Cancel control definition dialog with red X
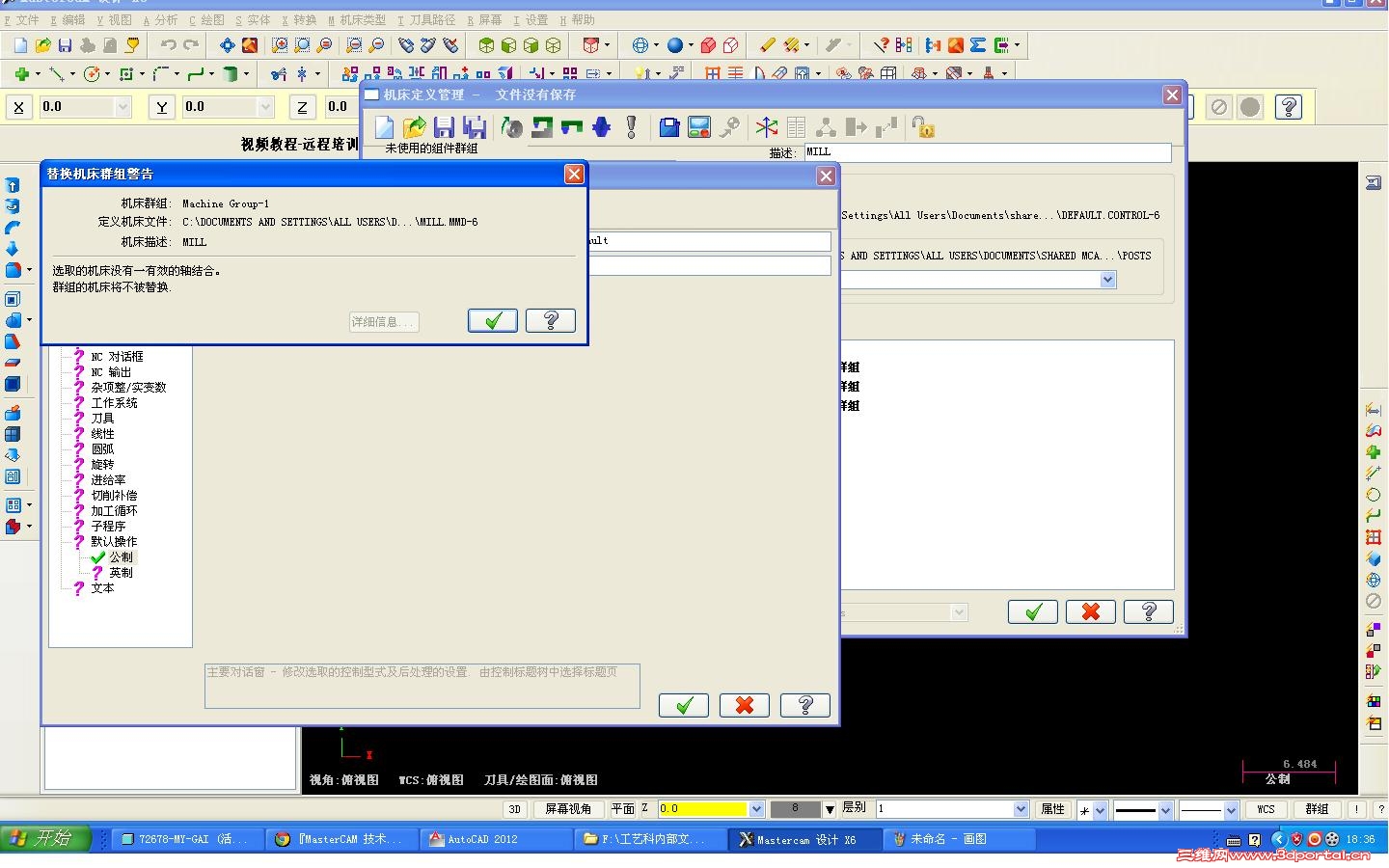The image size is (1389, 868). tap(745, 705)
